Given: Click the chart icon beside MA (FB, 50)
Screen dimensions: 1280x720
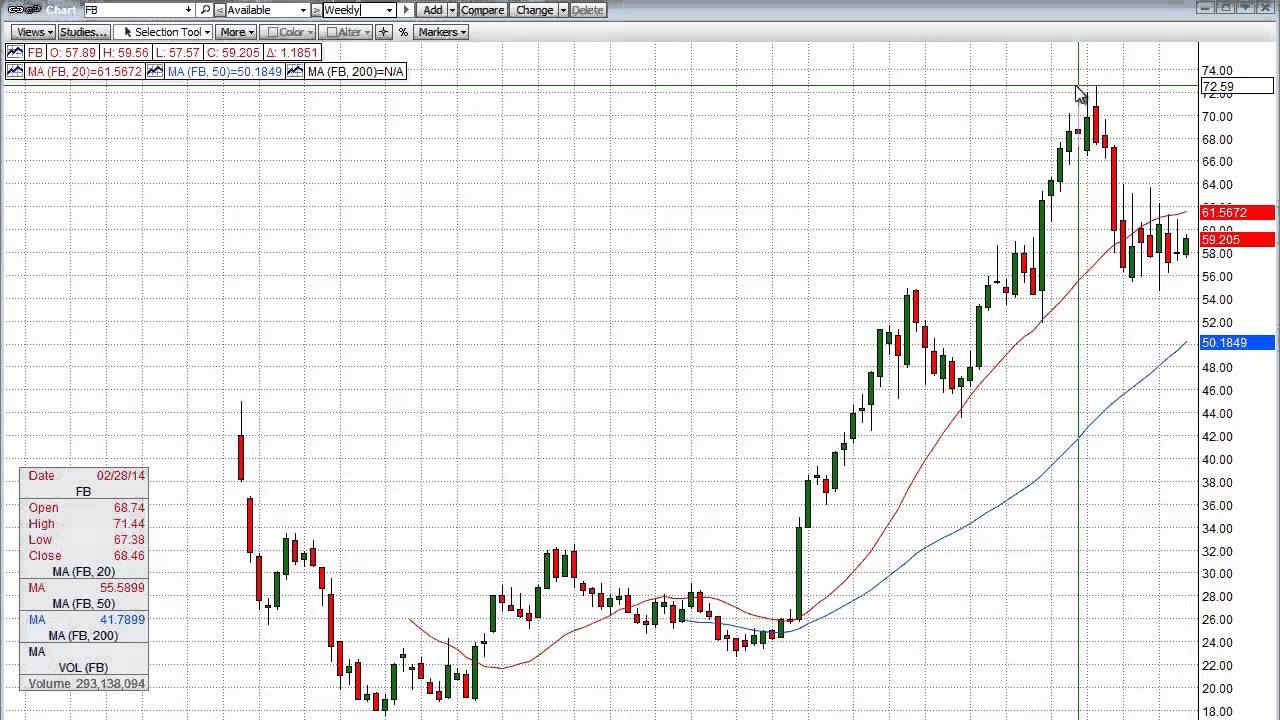Looking at the screenshot, I should [155, 72].
